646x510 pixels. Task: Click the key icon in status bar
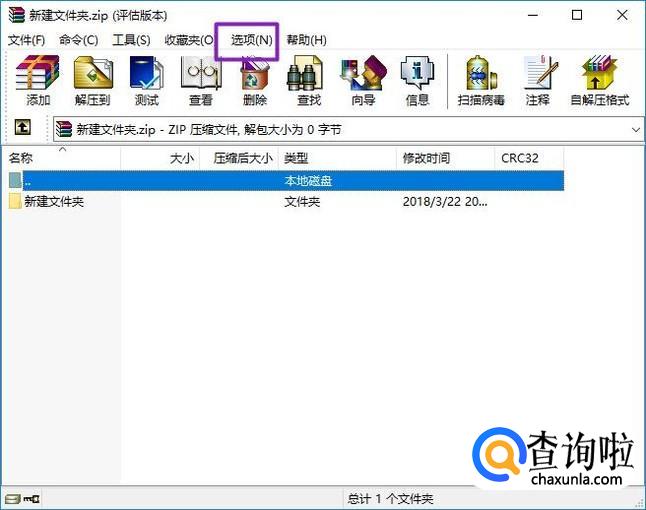(31, 499)
